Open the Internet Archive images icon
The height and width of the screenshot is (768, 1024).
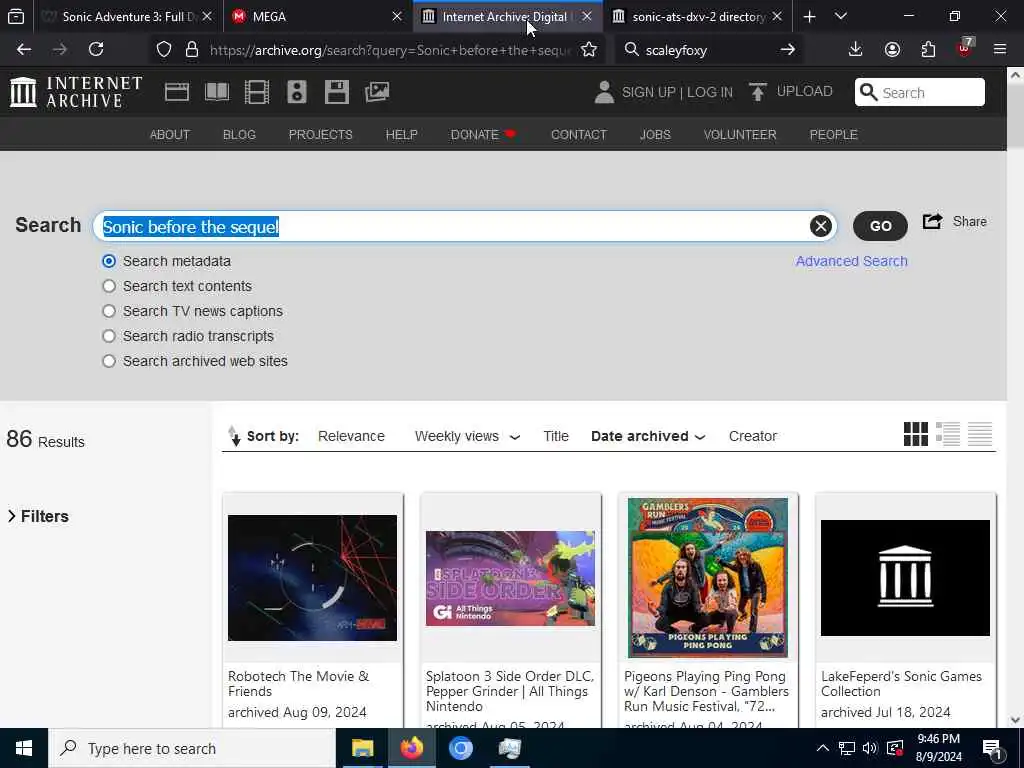[x=377, y=92]
